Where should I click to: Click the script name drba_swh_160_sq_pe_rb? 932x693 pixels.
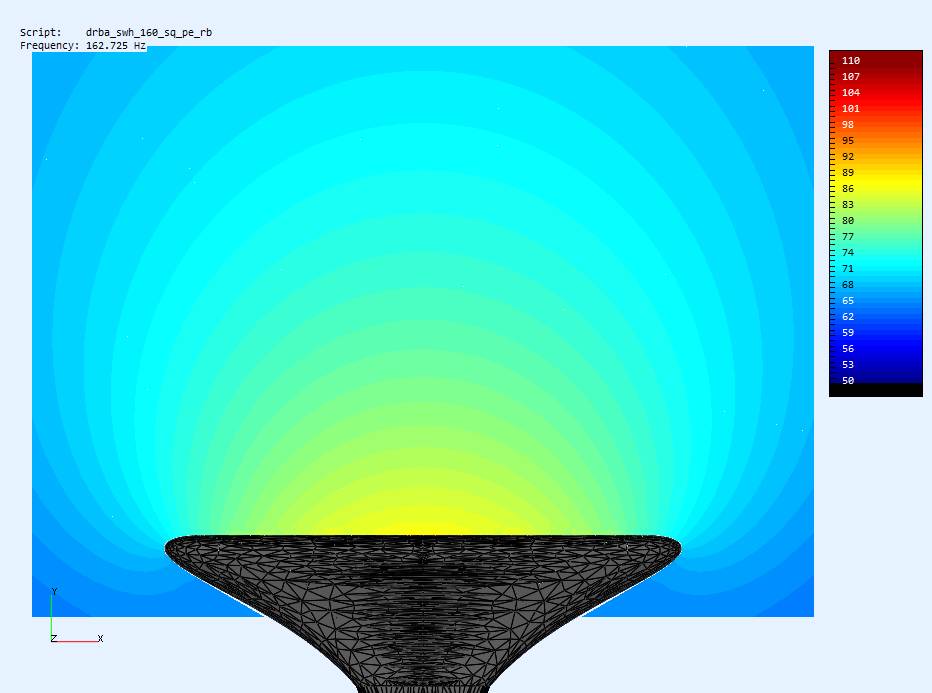149,33
